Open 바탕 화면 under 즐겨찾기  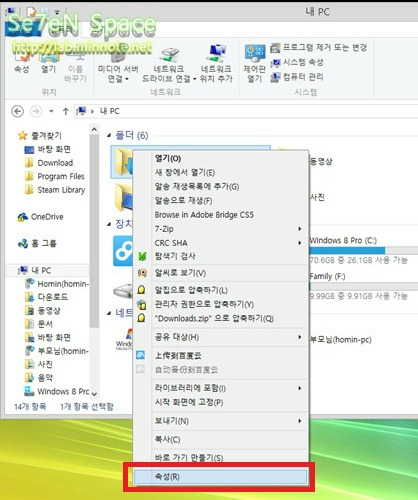tap(48, 149)
